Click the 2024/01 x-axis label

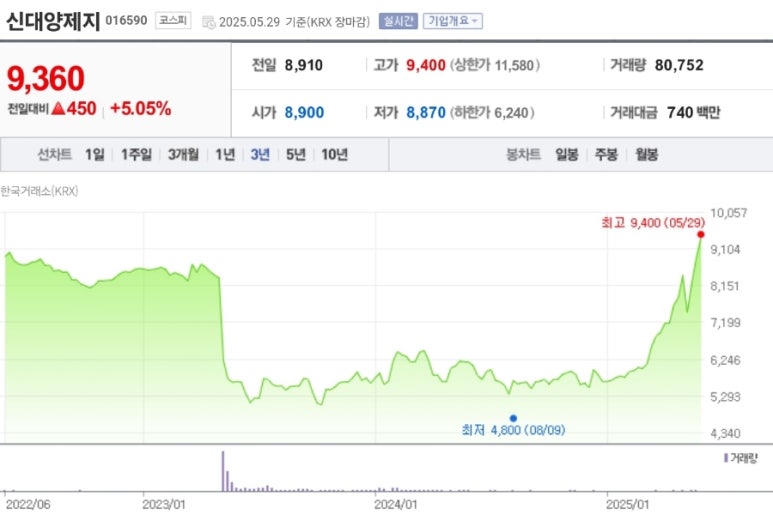pyautogui.click(x=395, y=505)
